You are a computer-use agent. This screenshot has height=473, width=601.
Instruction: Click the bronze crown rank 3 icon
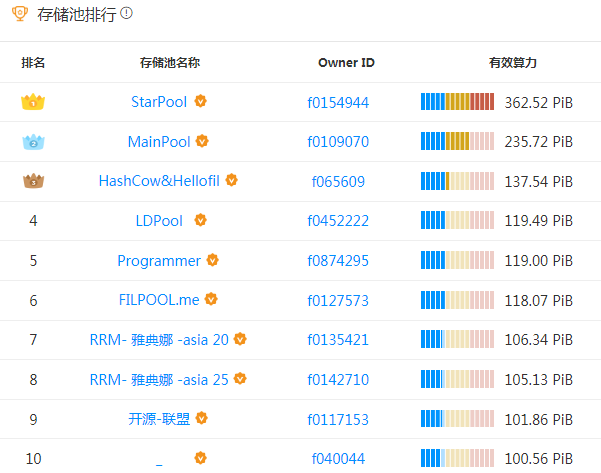click(33, 181)
